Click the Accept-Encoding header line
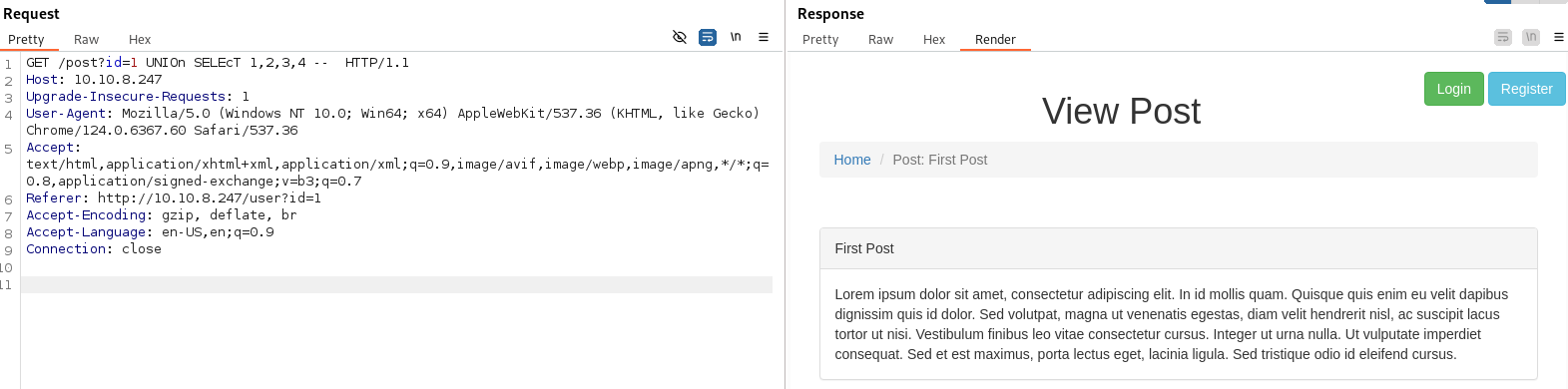The width and height of the screenshot is (1568, 389). point(162,214)
